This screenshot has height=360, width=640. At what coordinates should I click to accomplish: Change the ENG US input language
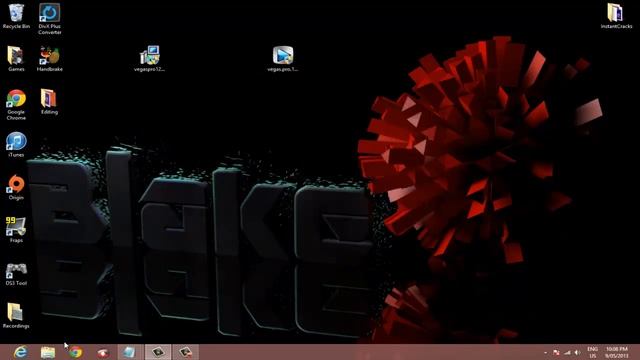coord(592,352)
